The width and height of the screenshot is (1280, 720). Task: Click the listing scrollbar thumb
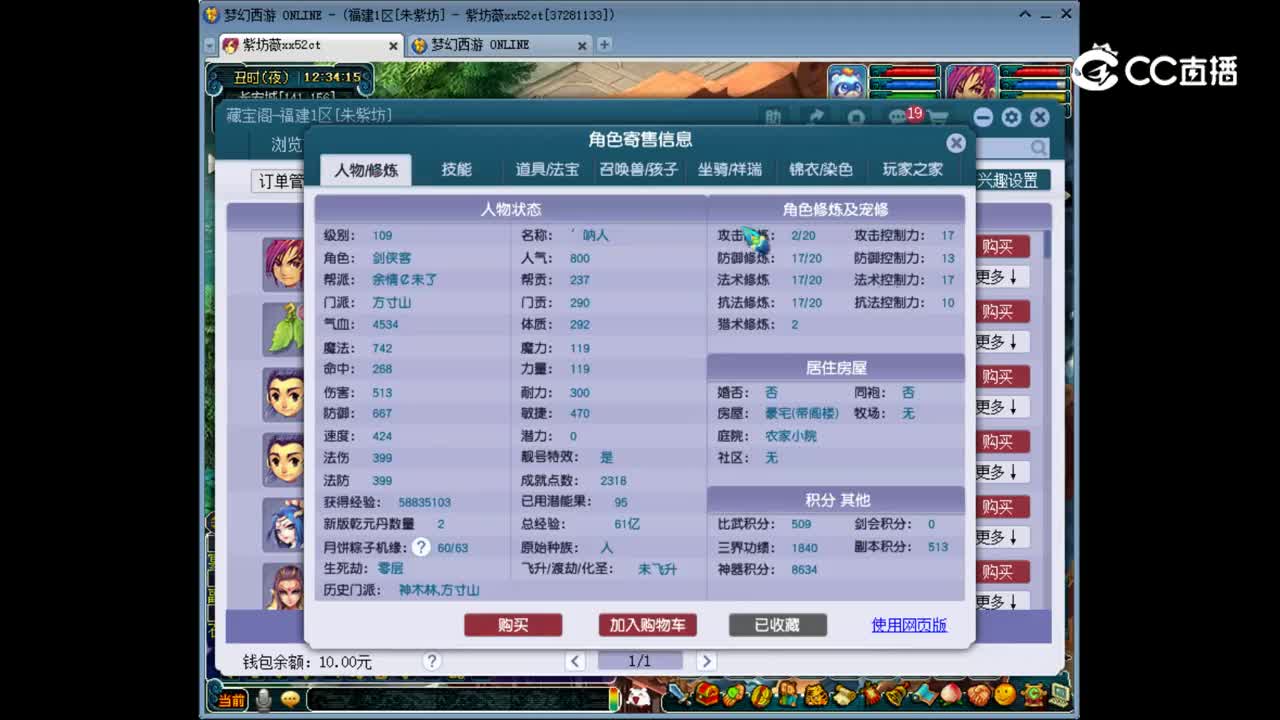point(1047,245)
